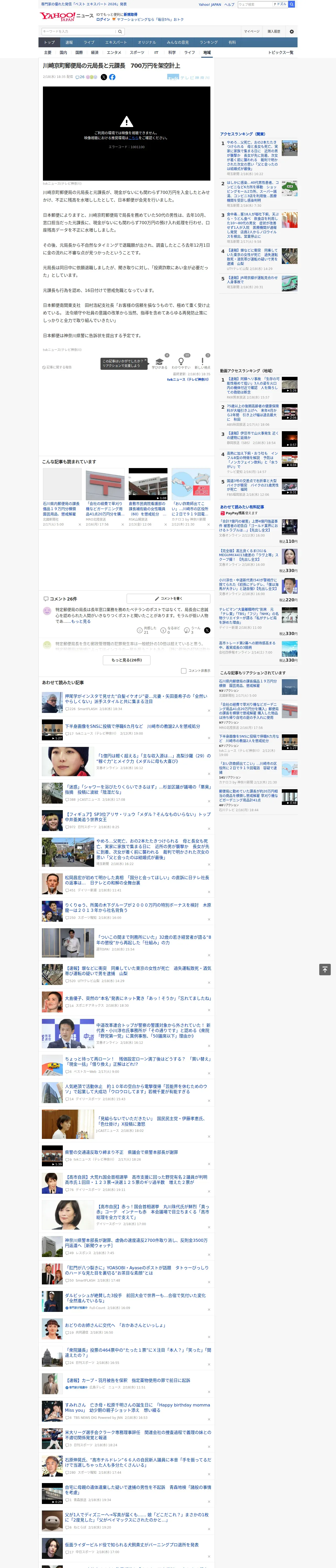This screenshot has height=1568, width=336.
Task: Open the article comment count icon (26)
Action: tap(79, 77)
